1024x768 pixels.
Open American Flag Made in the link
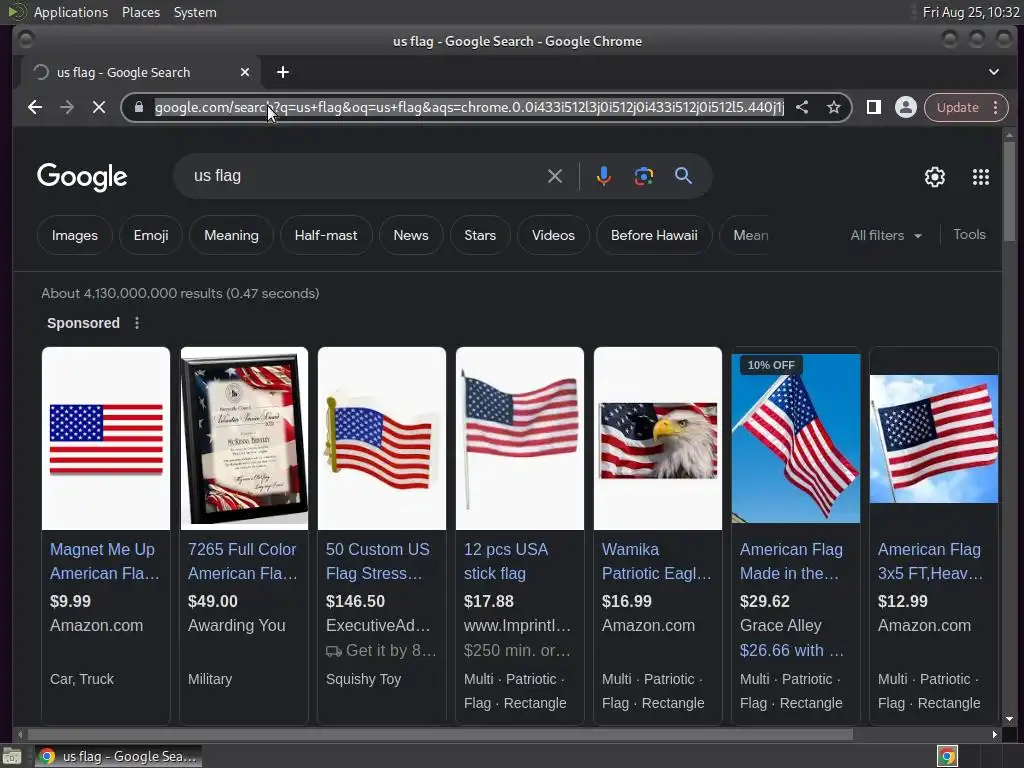click(x=792, y=561)
